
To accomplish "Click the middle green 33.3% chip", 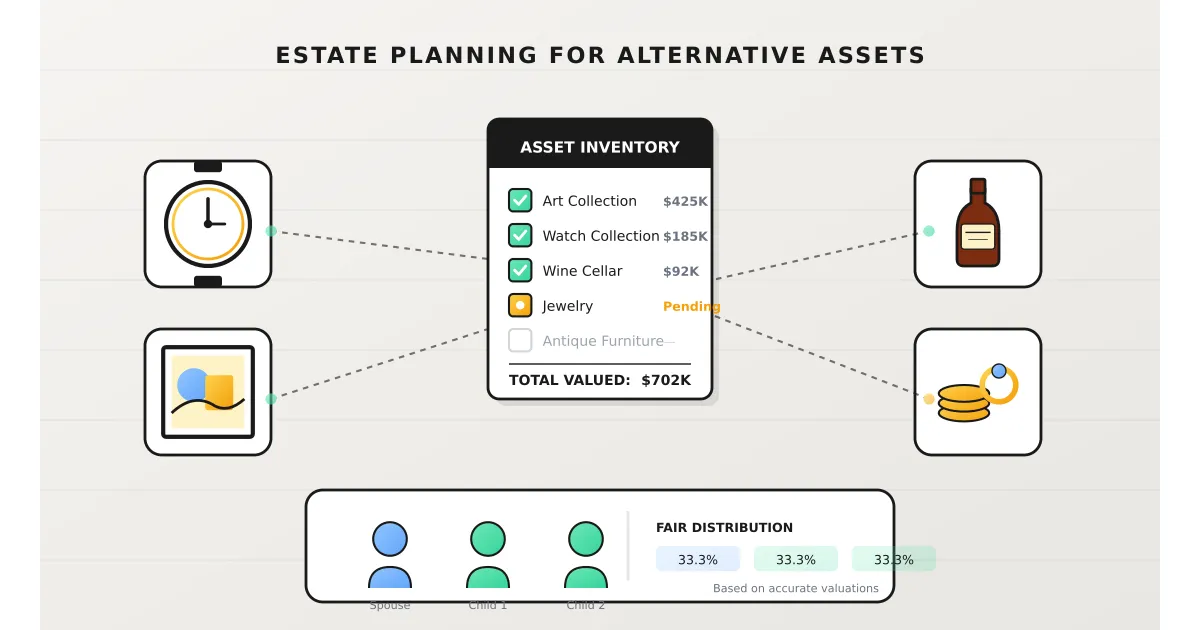I will (x=795, y=559).
